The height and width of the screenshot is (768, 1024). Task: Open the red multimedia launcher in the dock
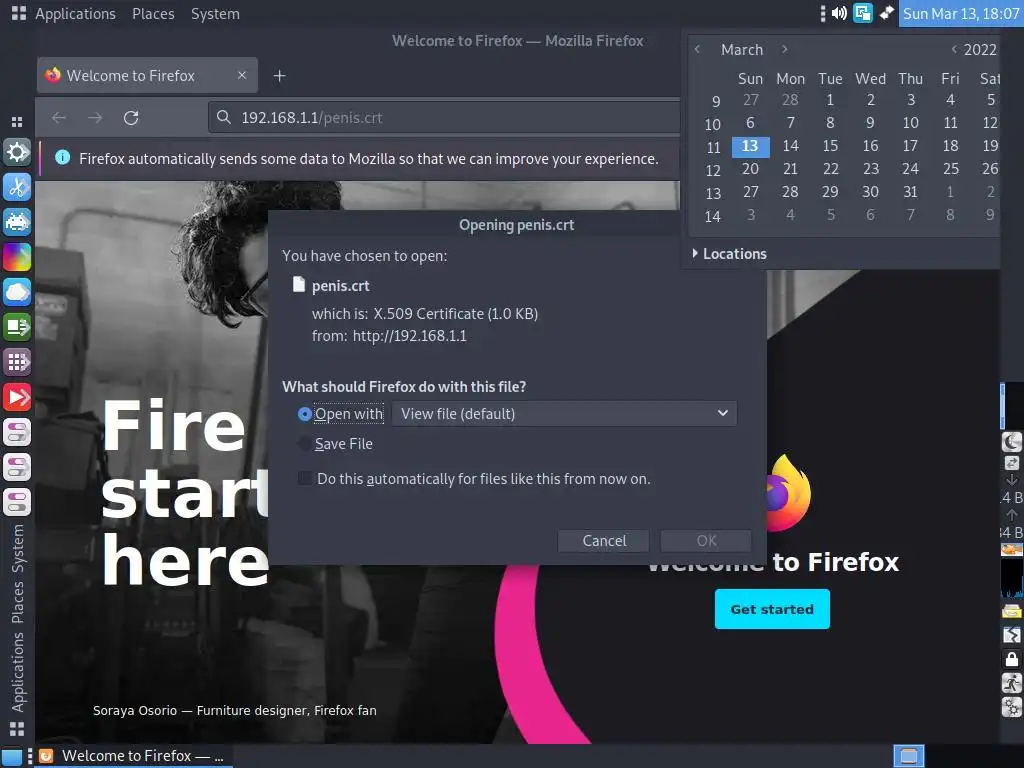click(17, 397)
